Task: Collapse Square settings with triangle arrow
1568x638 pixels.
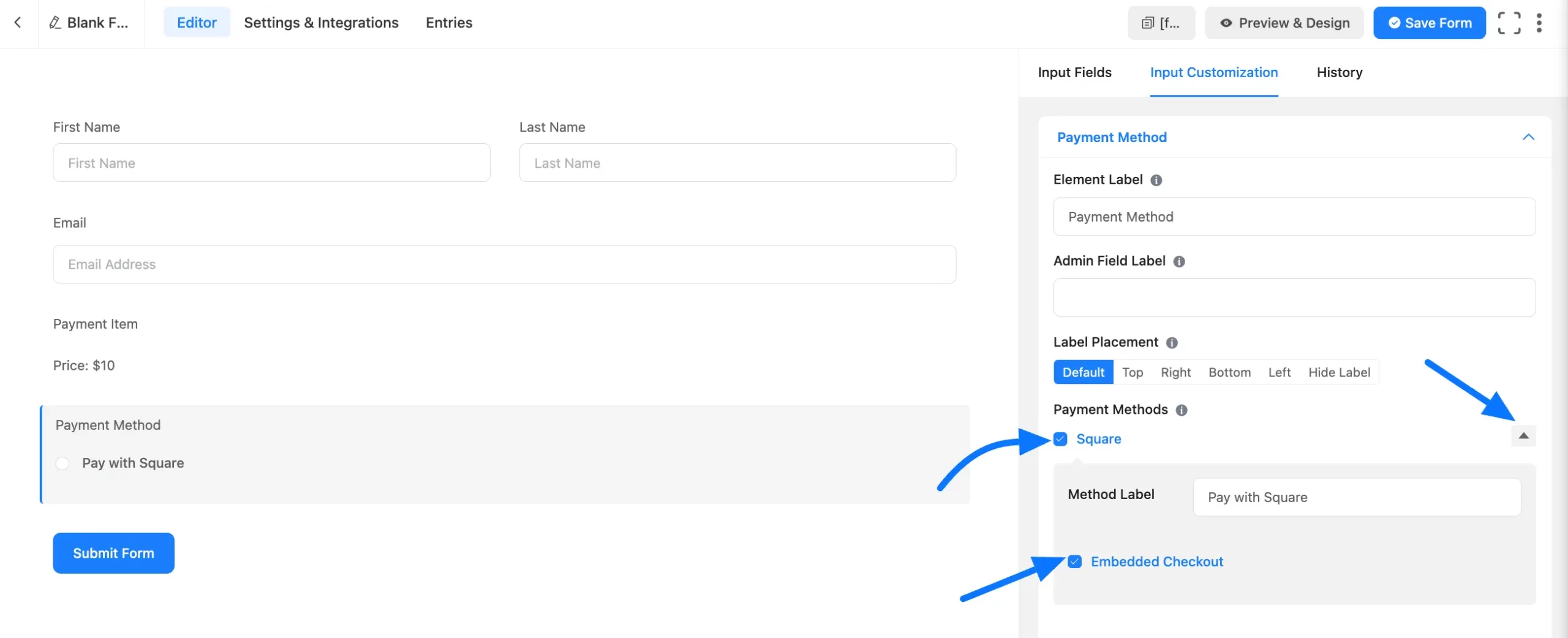Action: (1523, 436)
